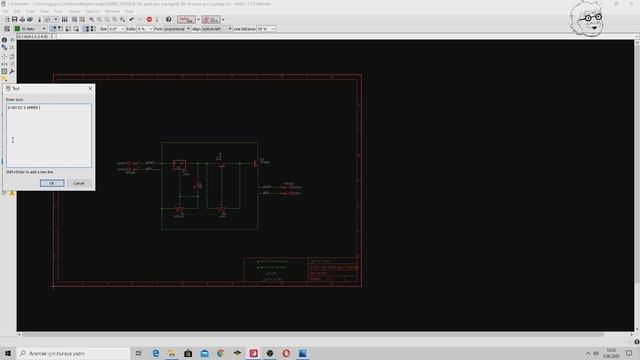This screenshot has height=360, width=640.
Task: Toggle mirror off option in parameter toolbar
Action: pos(86,29)
